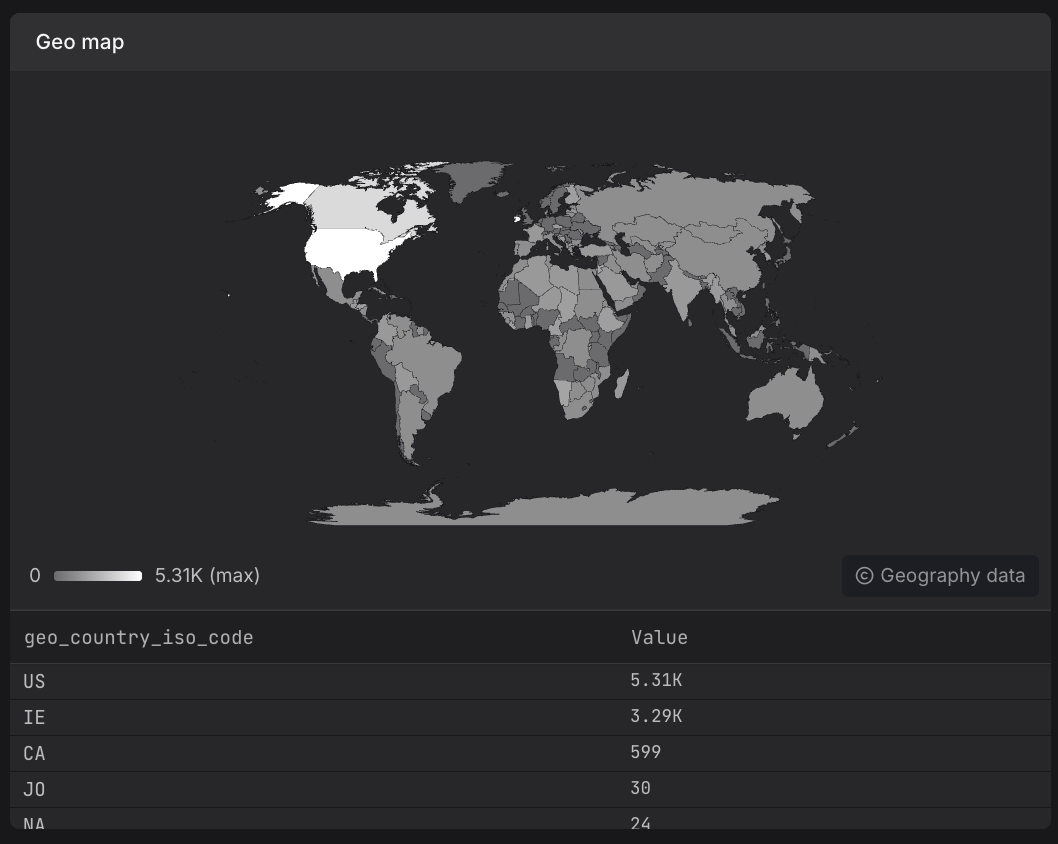
Task: Click the copyright icon beside Geography data
Action: click(x=864, y=576)
